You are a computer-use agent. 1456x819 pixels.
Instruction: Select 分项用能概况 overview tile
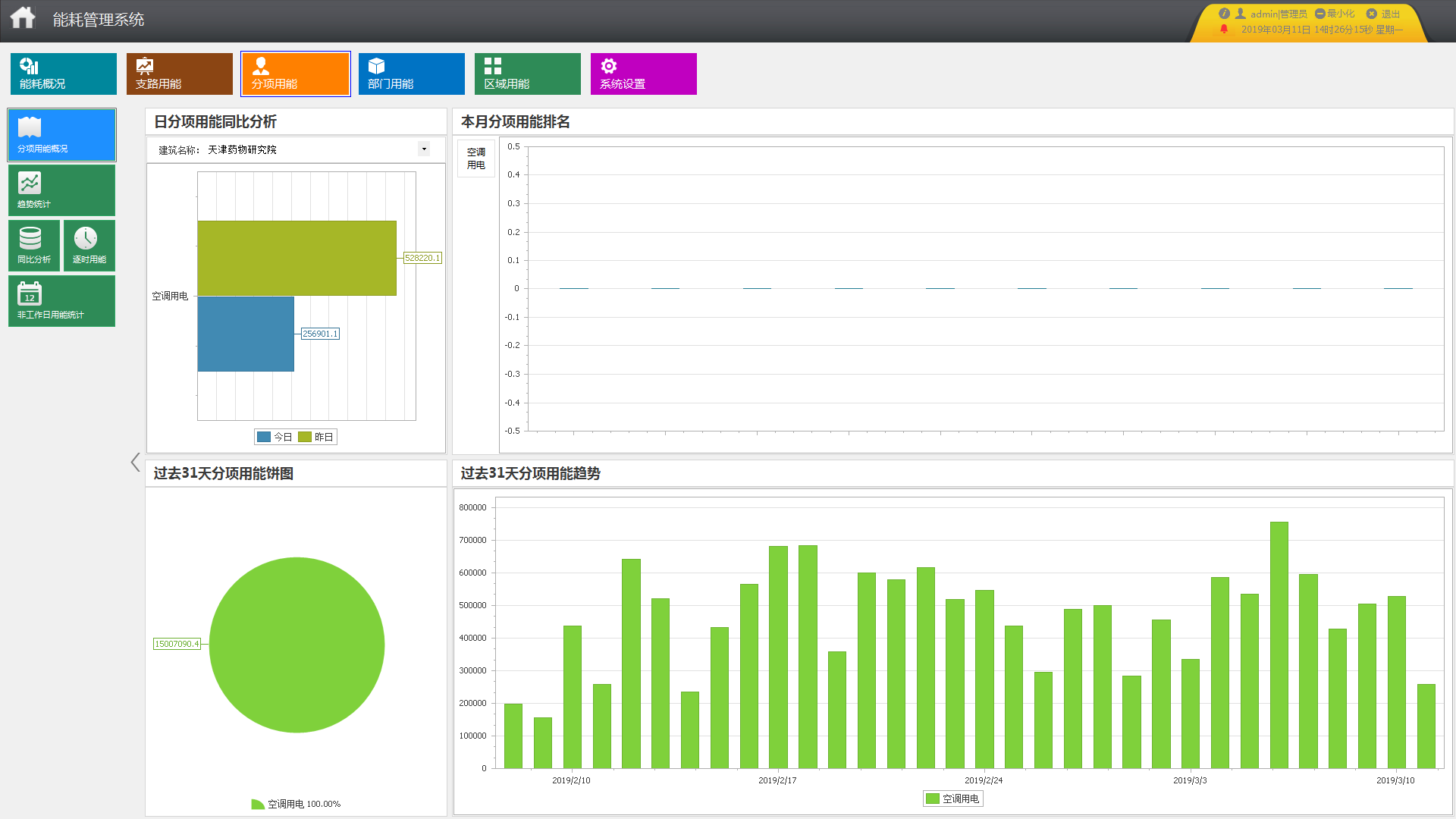(x=61, y=135)
